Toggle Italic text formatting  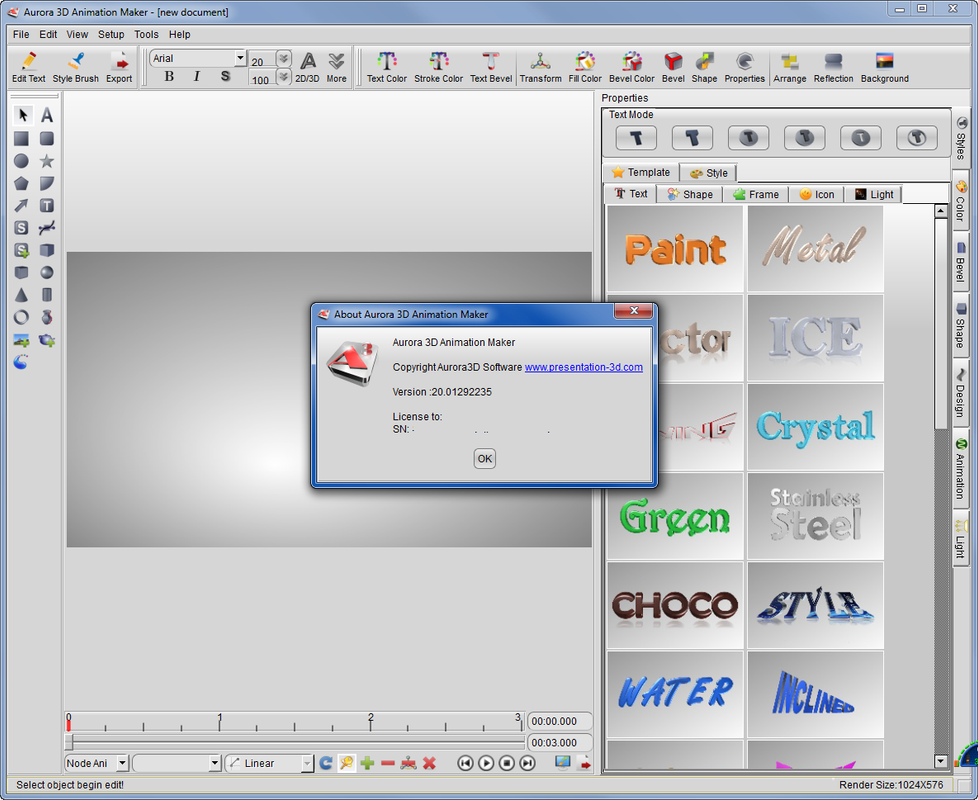tap(196, 76)
